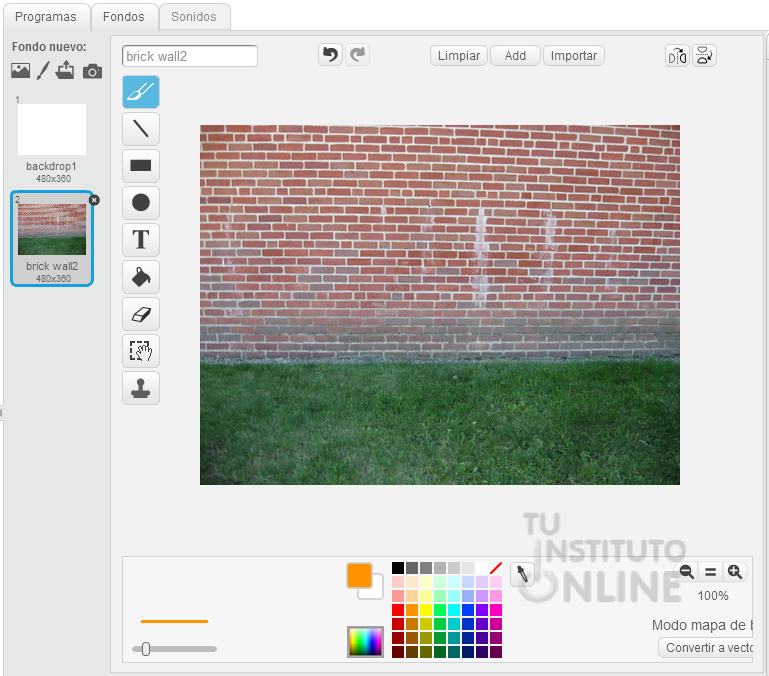
Task: Undo the last edit
Action: [x=331, y=54]
